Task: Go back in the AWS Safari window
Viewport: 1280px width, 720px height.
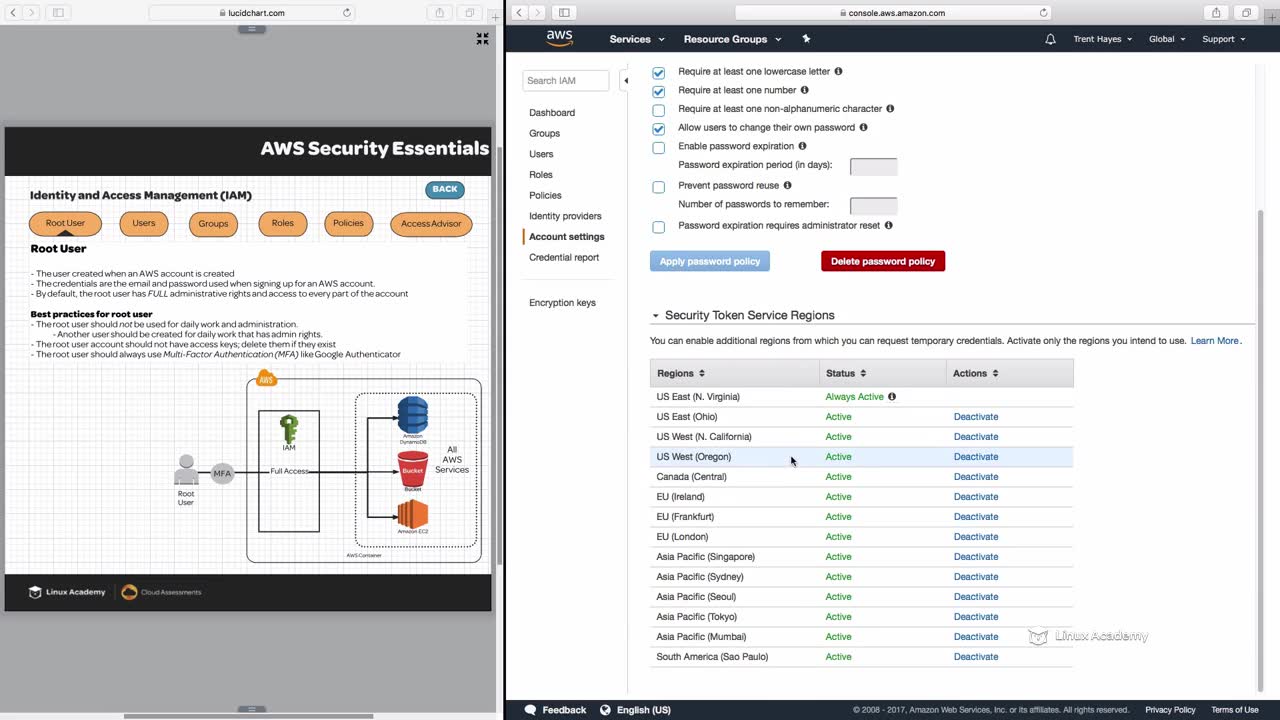Action: [519, 13]
